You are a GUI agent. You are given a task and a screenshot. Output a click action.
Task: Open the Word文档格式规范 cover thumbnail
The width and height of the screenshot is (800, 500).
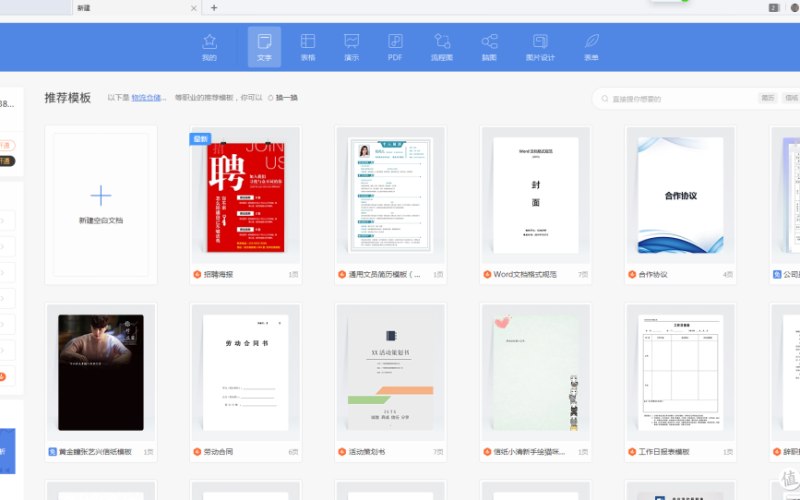click(536, 195)
